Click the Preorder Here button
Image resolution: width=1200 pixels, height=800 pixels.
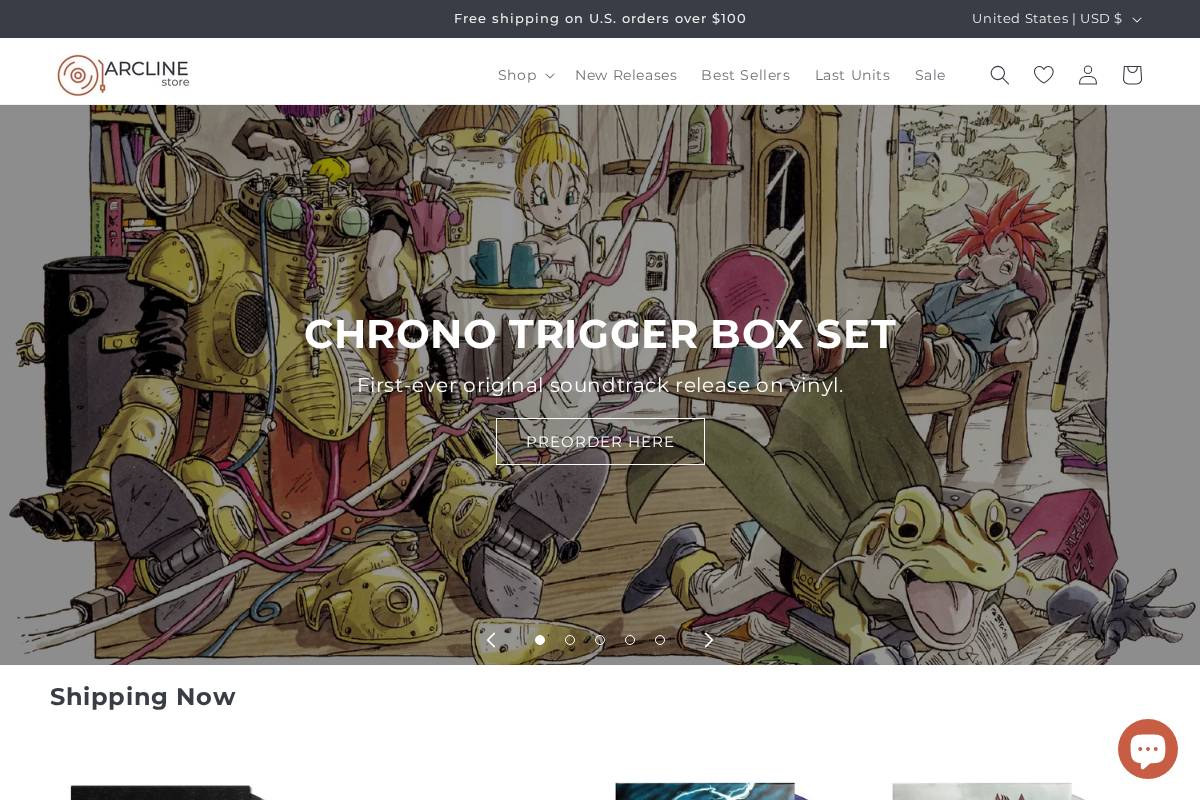(600, 441)
